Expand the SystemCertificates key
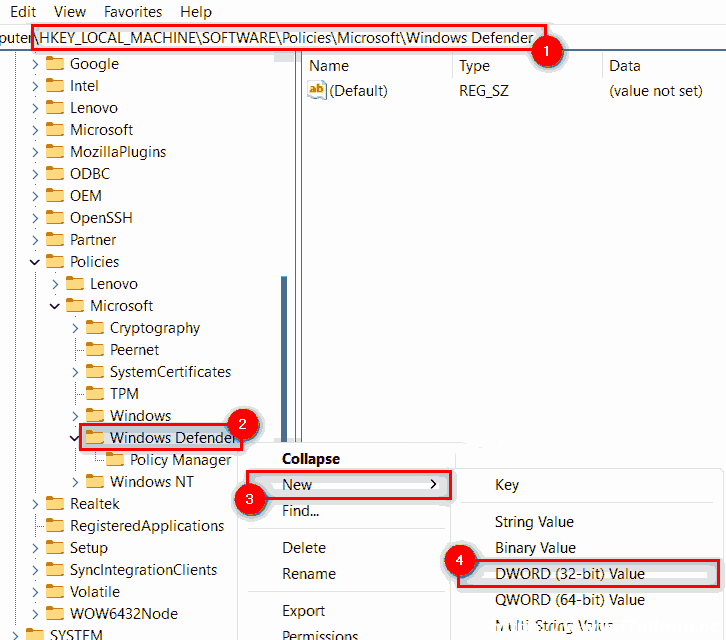The width and height of the screenshot is (726, 640). (75, 372)
